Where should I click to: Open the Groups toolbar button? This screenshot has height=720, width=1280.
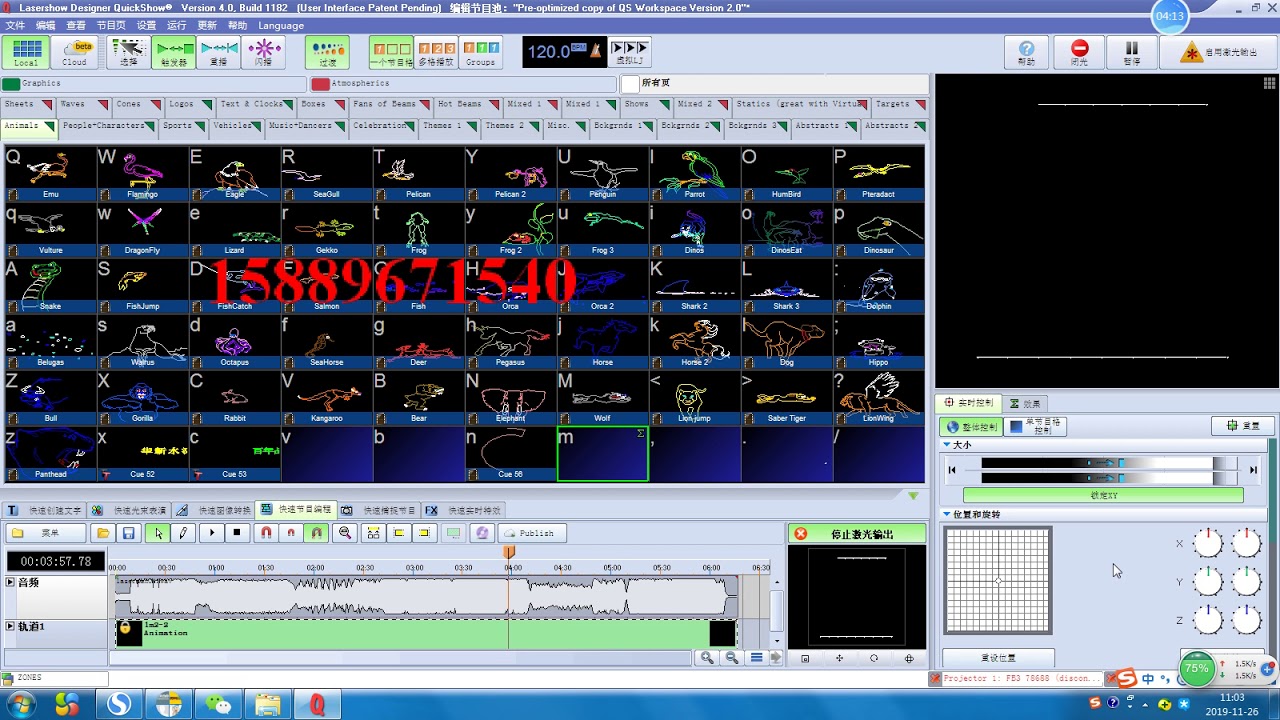coord(480,52)
